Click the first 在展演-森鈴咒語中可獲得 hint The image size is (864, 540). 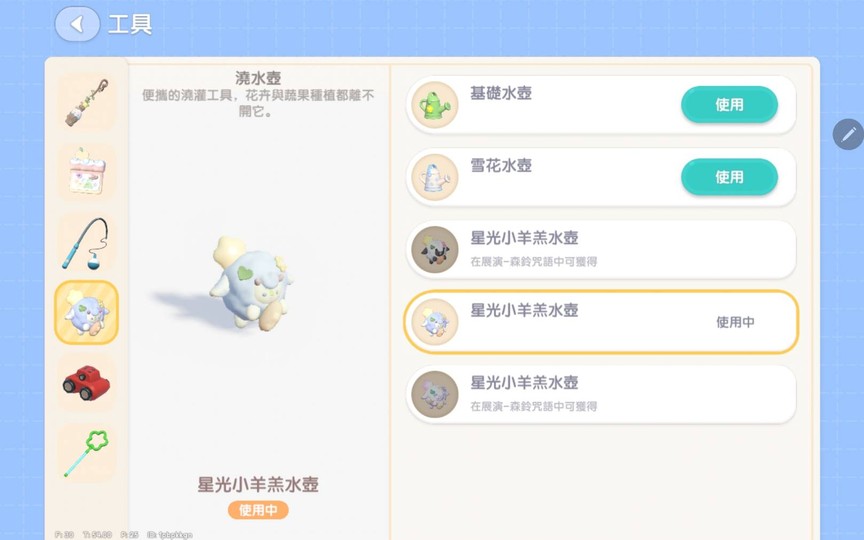coord(533,262)
